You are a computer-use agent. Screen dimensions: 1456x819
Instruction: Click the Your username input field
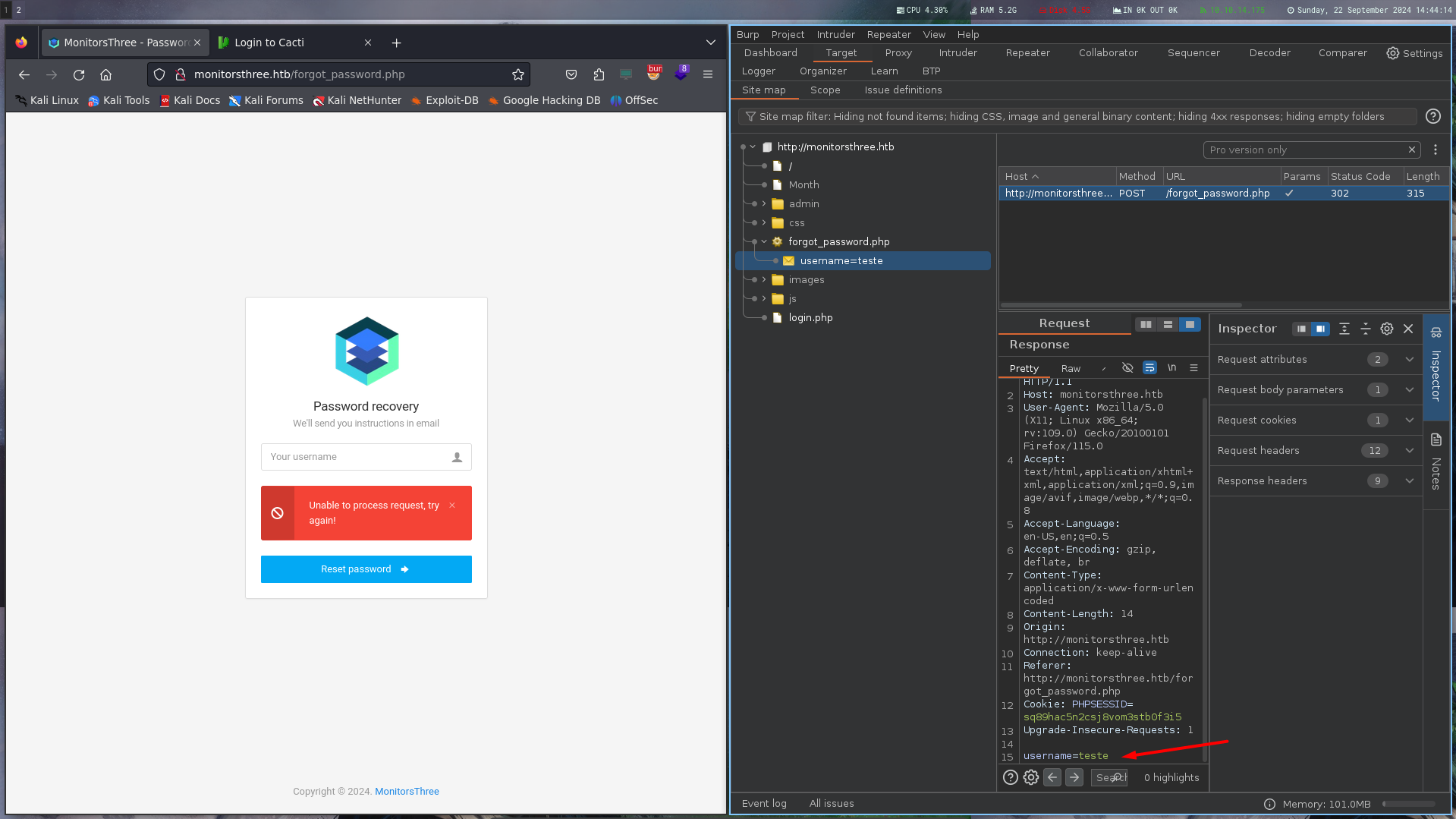pos(357,457)
